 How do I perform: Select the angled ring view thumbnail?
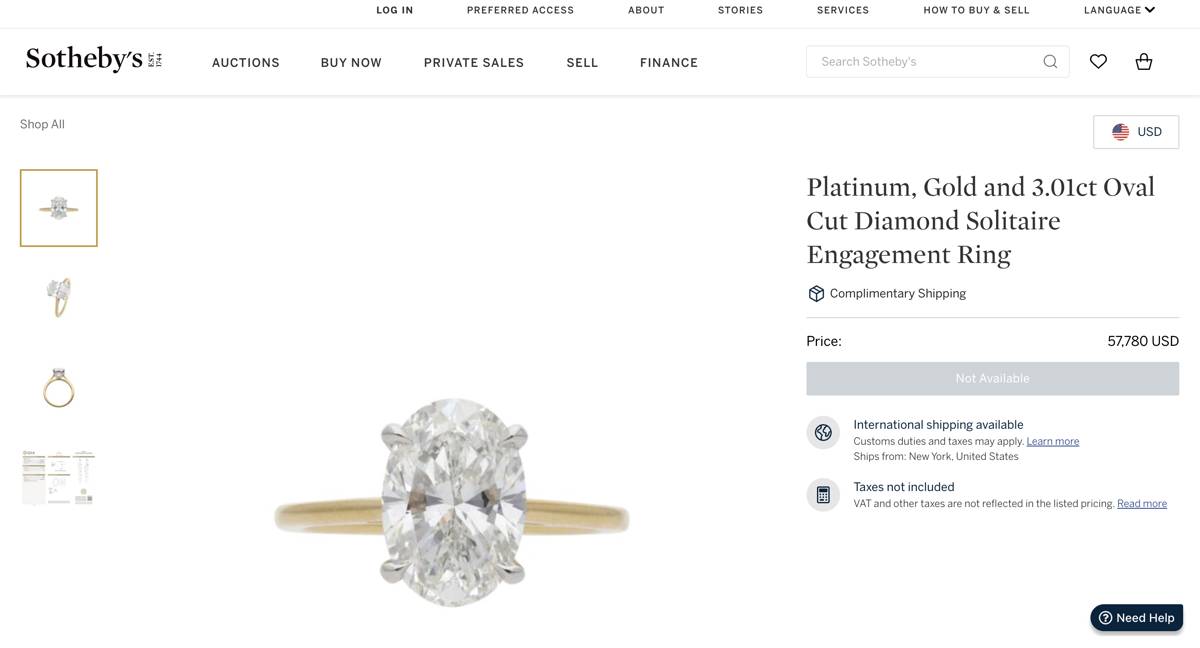(x=59, y=298)
